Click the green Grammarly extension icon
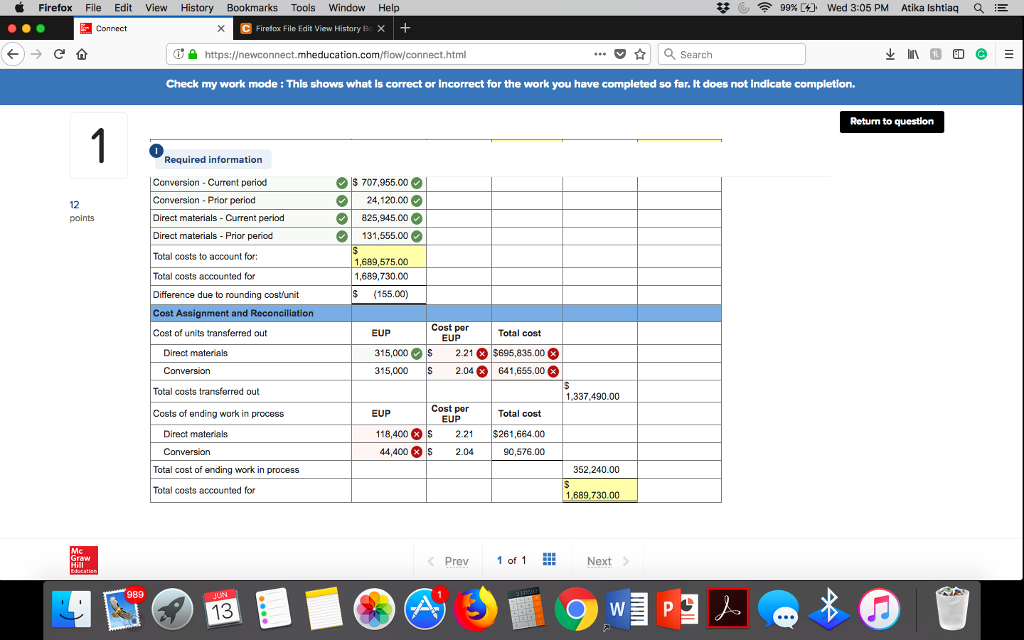 point(982,53)
